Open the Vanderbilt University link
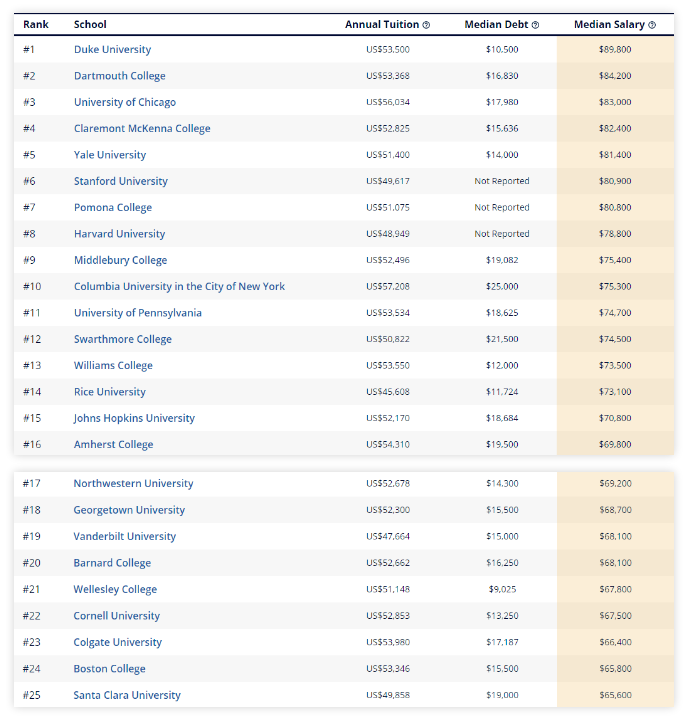The height and width of the screenshot is (718, 688). pos(125,536)
